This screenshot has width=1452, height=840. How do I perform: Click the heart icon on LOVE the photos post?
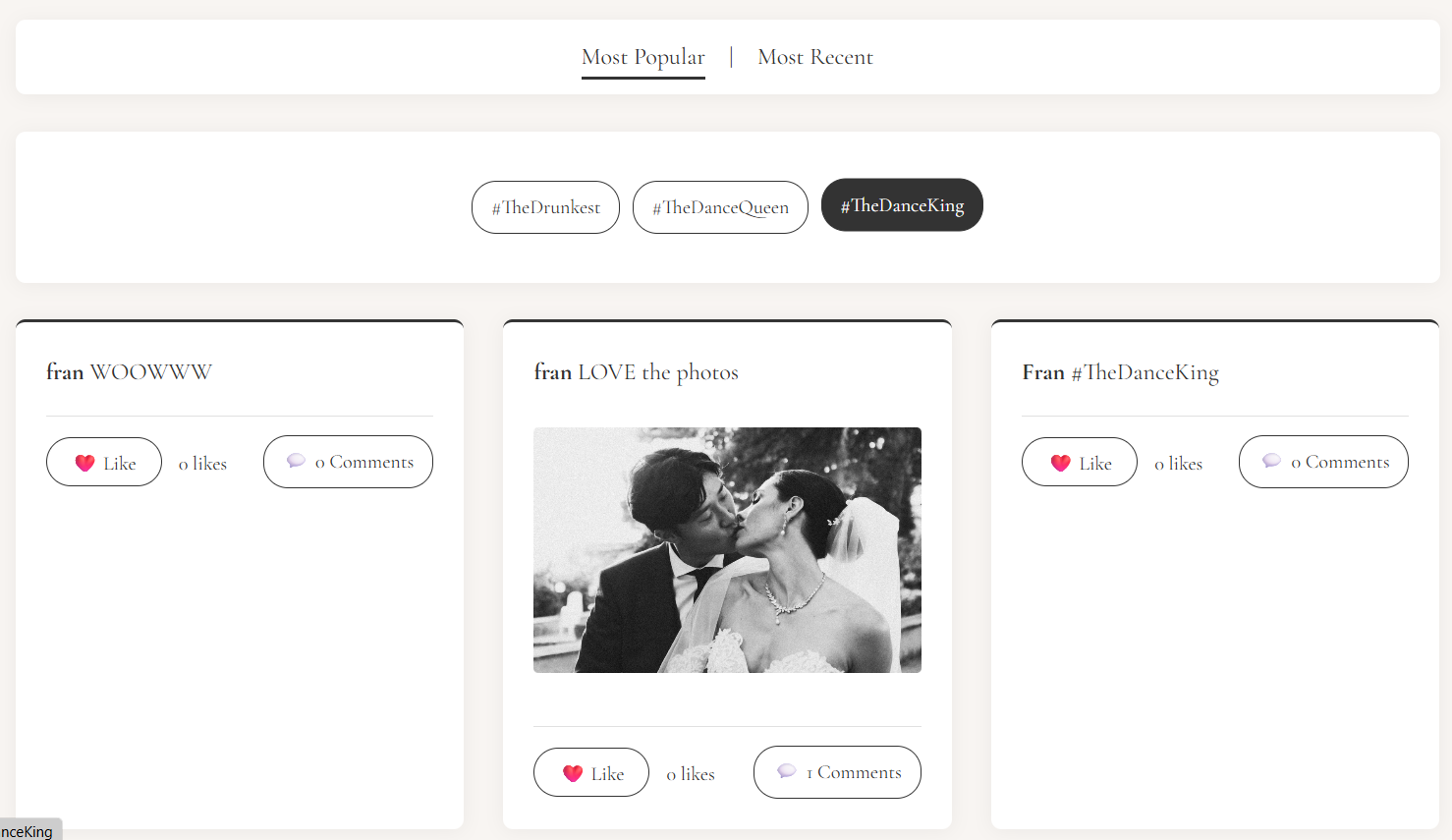tap(573, 773)
